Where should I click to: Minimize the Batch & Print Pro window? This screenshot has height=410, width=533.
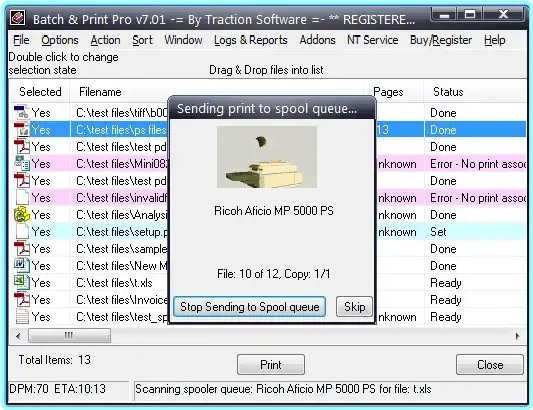[x=444, y=15]
